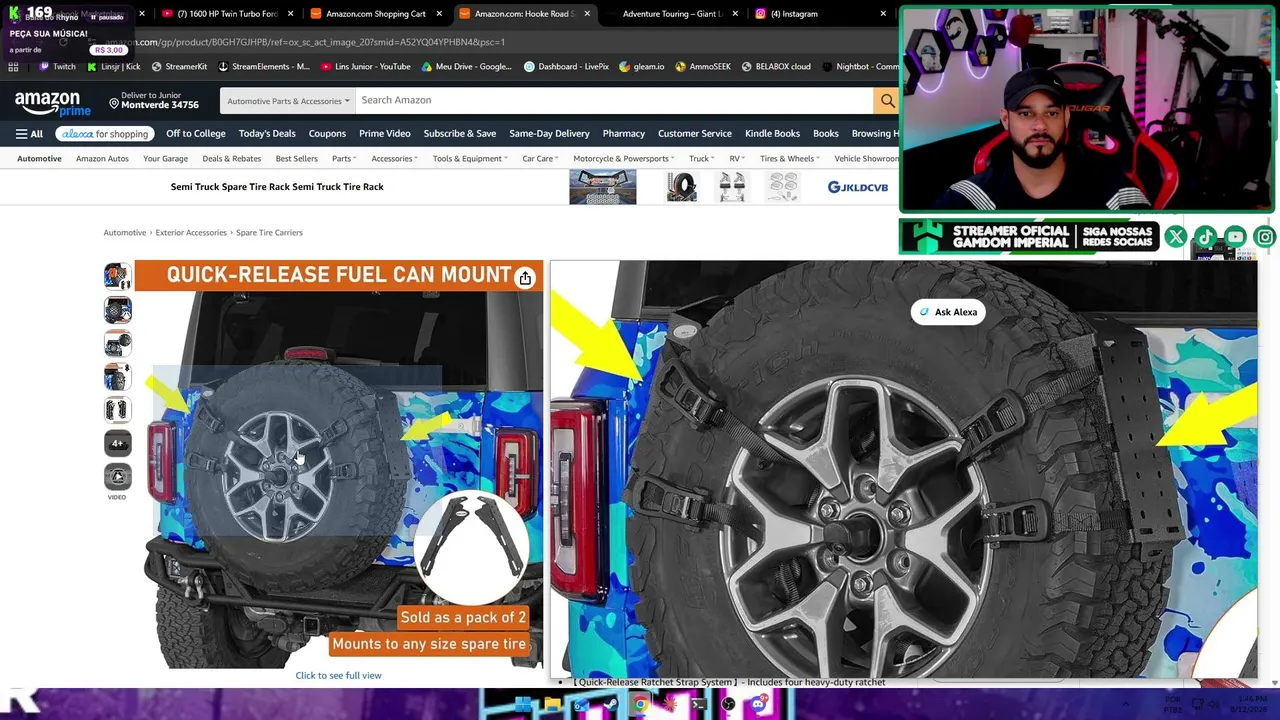1280x720 pixels.
Task: Open the Nightbot bookmark
Action: click(860, 67)
